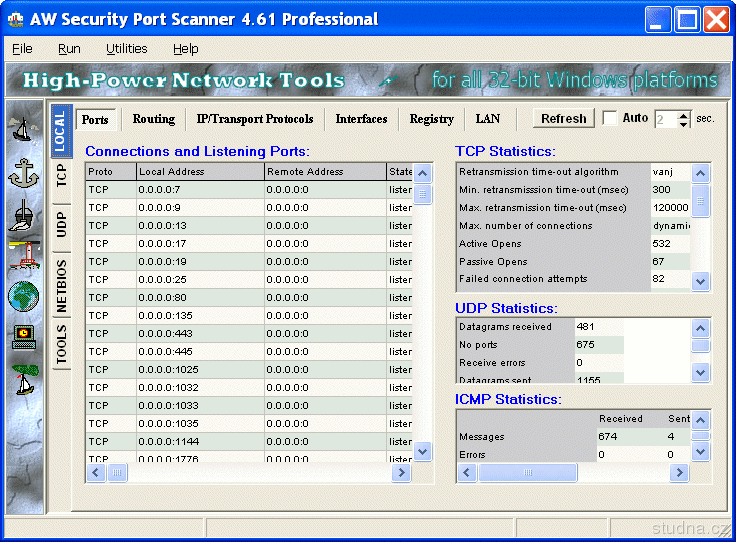Open the globe icon tool
The image size is (736, 542).
[23, 297]
